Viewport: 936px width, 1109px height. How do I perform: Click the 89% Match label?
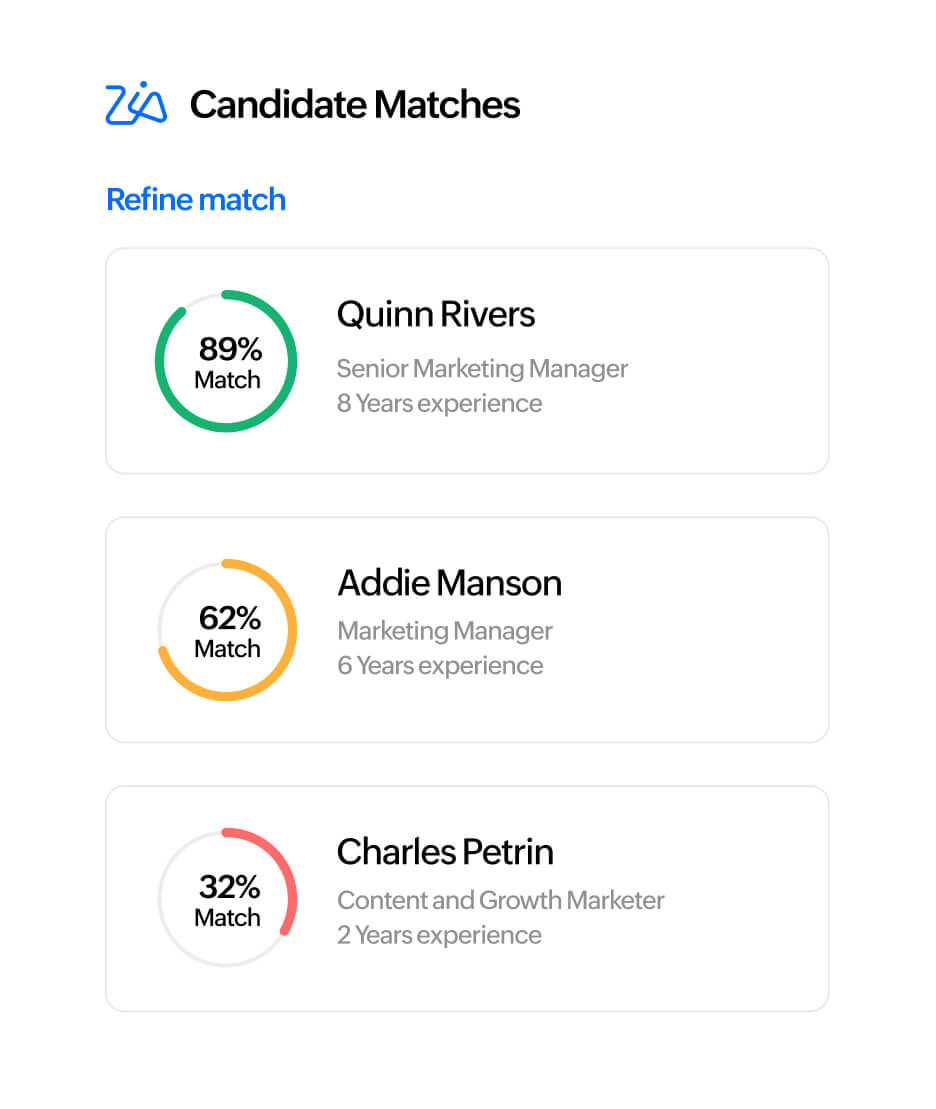click(227, 362)
